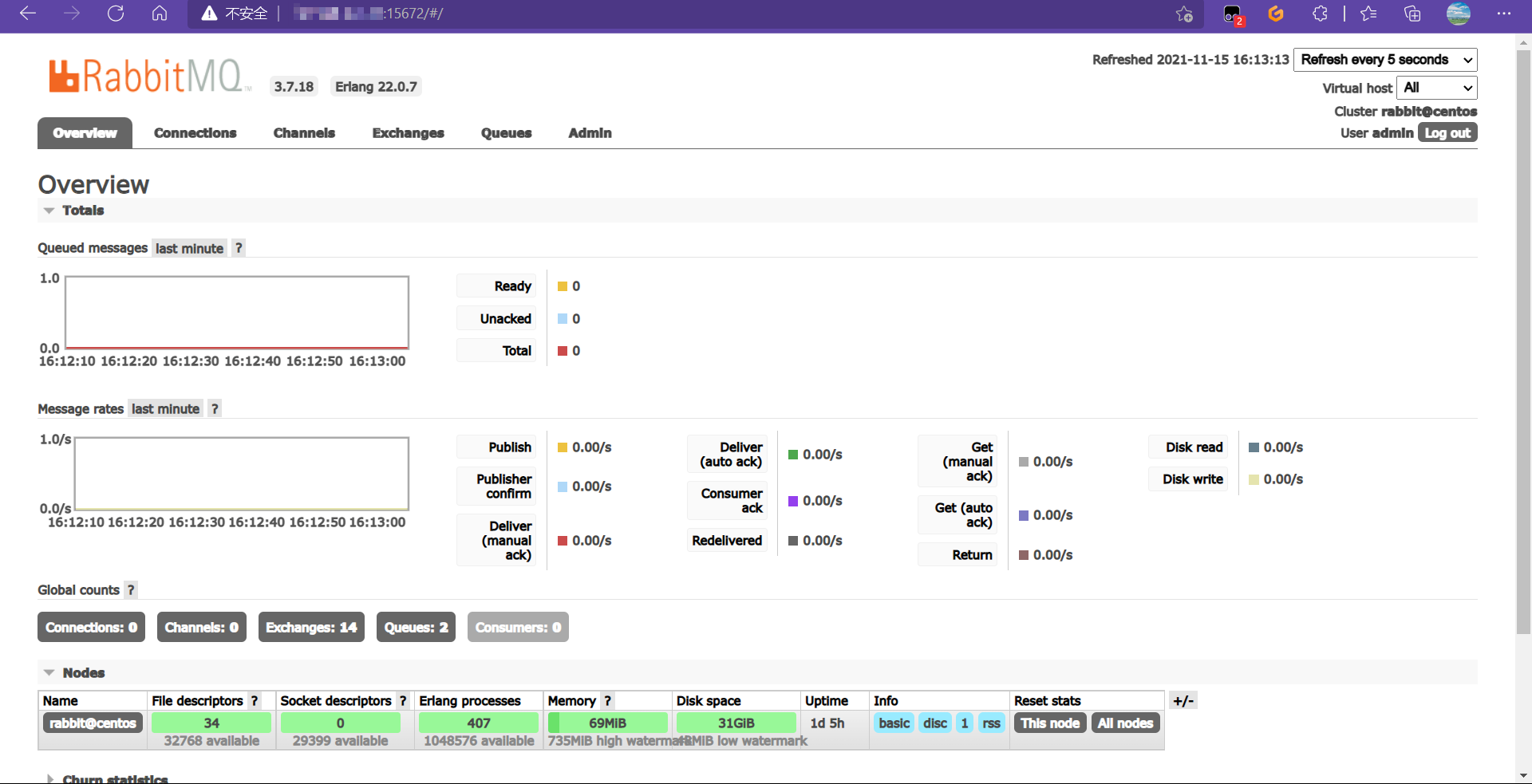1532x784 pixels.
Task: Open browser settings and more menu
Action: click(1504, 14)
